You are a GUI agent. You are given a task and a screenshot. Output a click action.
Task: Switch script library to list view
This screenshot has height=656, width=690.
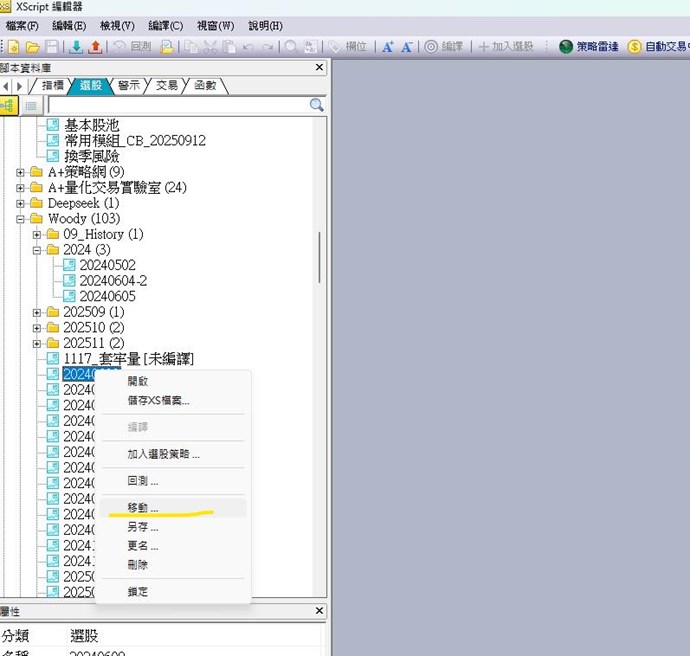point(31,105)
